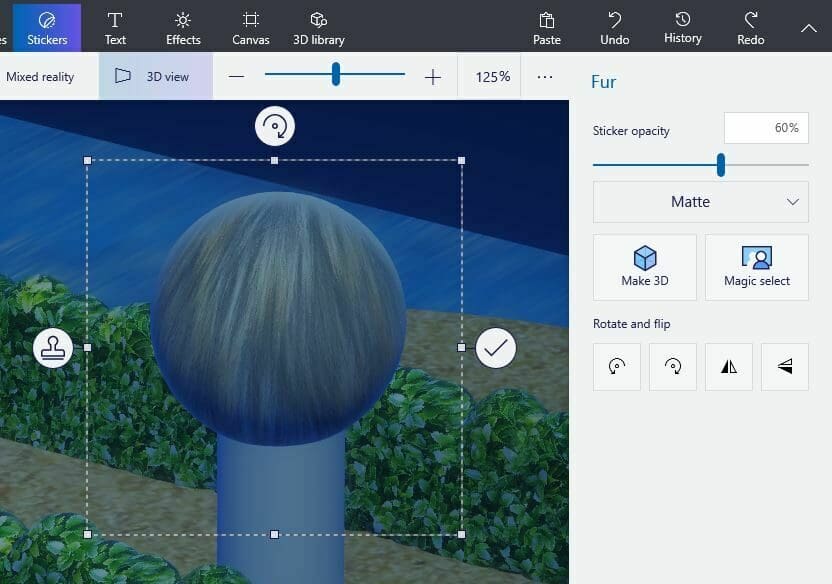Undo the last action
The image size is (832, 584).
pyautogui.click(x=614, y=28)
